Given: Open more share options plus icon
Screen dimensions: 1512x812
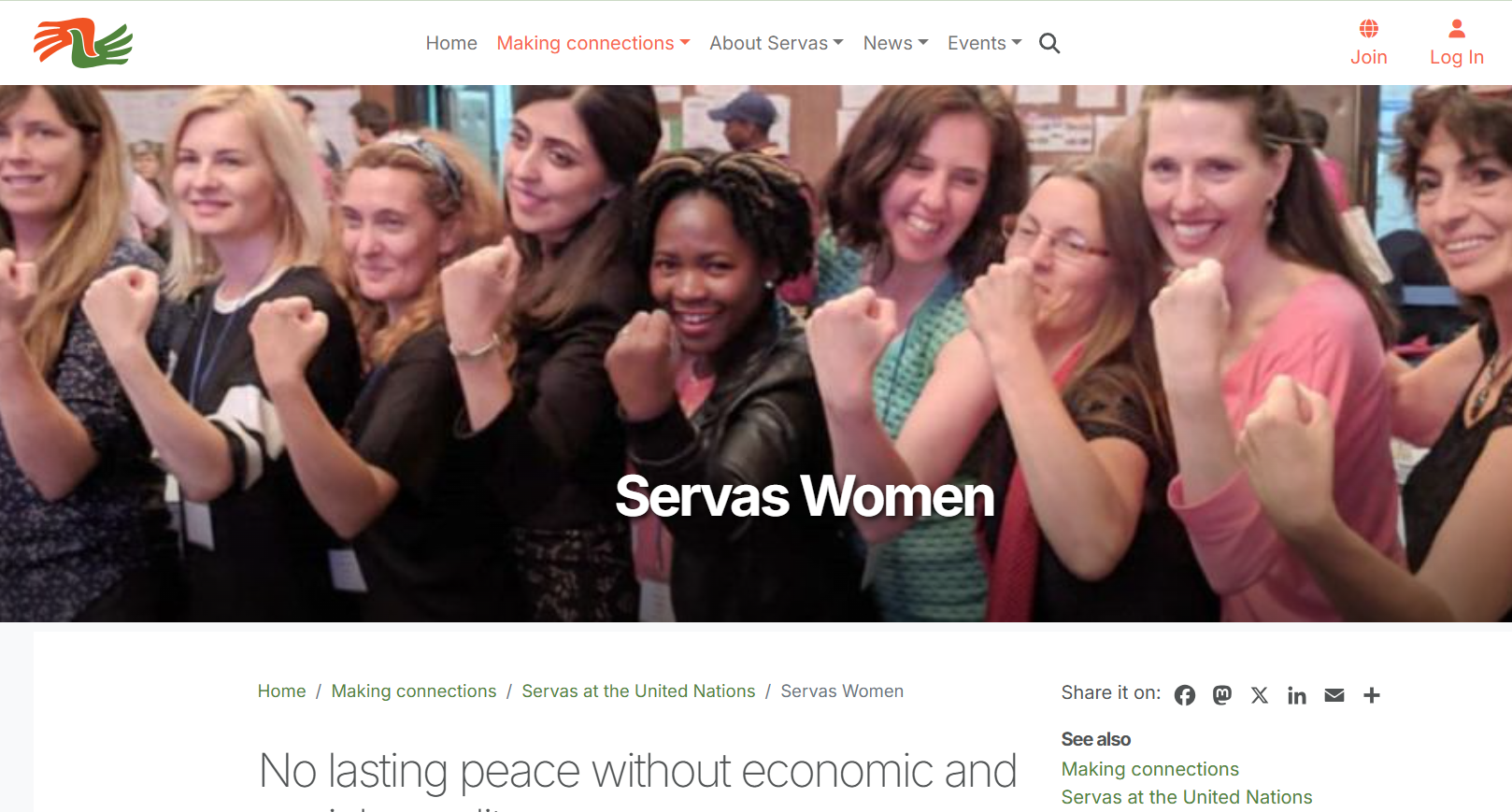Looking at the screenshot, I should pos(1372,695).
